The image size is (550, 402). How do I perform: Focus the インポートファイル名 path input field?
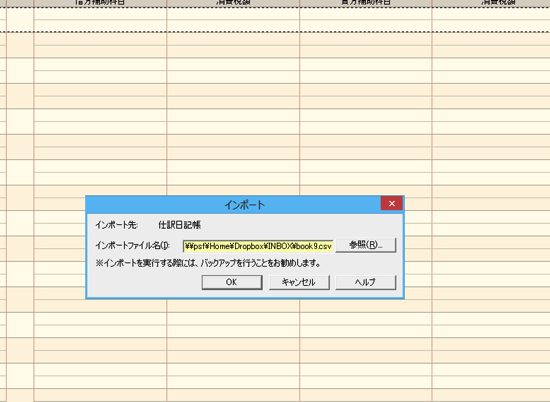258,246
